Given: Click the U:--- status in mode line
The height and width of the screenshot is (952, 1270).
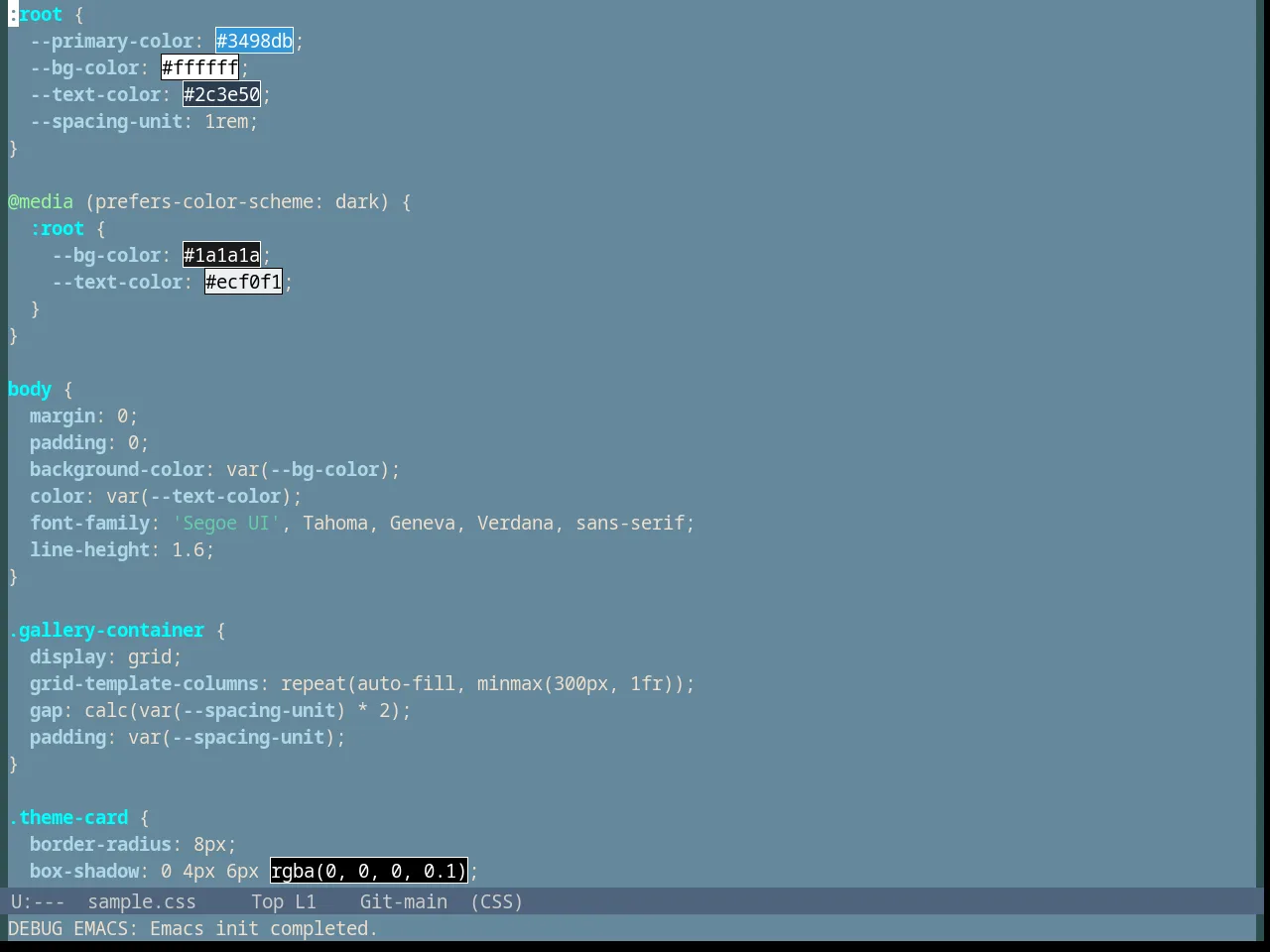Looking at the screenshot, I should coord(38,901).
